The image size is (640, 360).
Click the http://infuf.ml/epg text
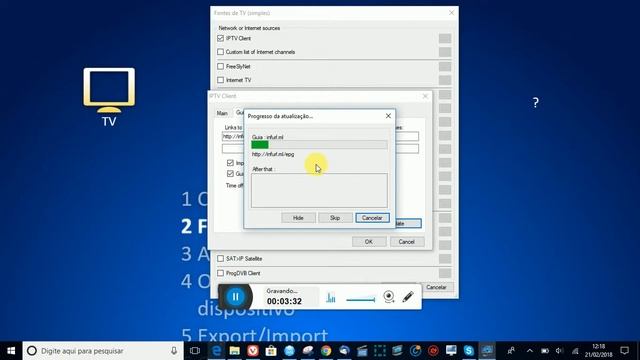273,154
